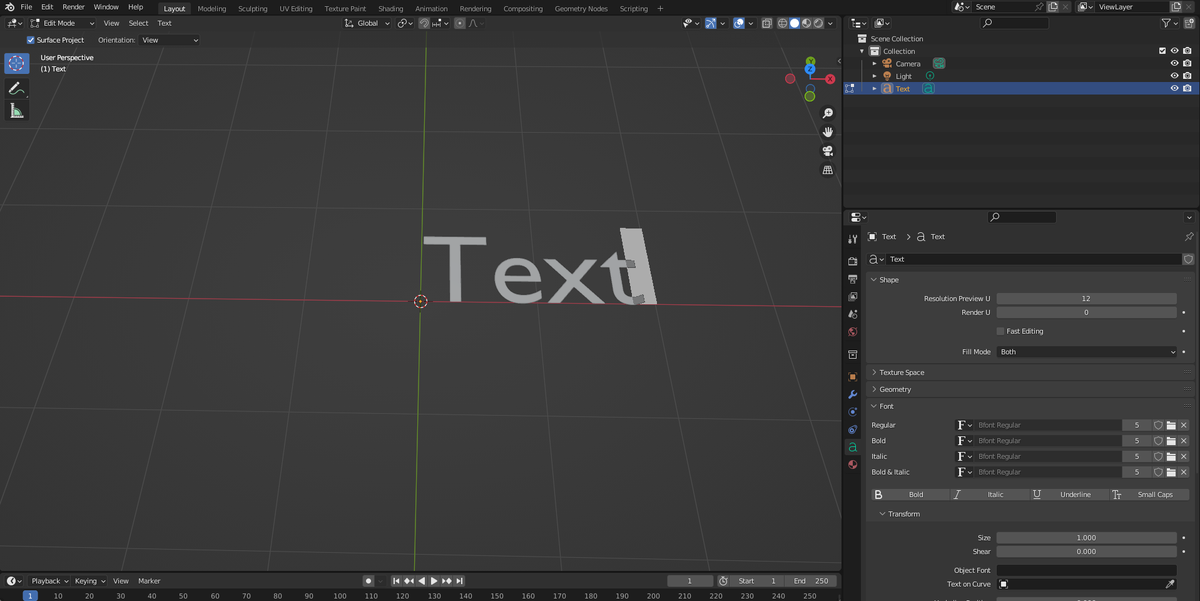Open the Material properties tab
1200x601 pixels.
pyautogui.click(x=853, y=465)
